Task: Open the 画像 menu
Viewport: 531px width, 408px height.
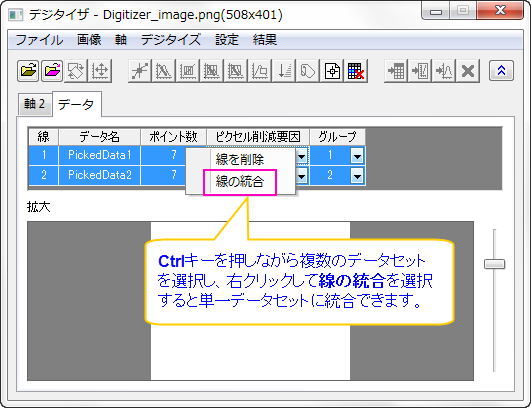Action: point(89,40)
